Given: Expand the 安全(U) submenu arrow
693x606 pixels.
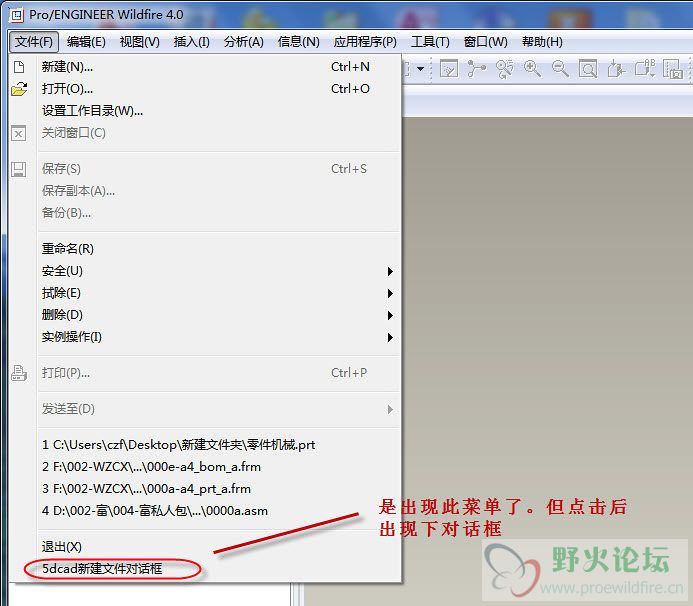Looking at the screenshot, I should pyautogui.click(x=390, y=271).
